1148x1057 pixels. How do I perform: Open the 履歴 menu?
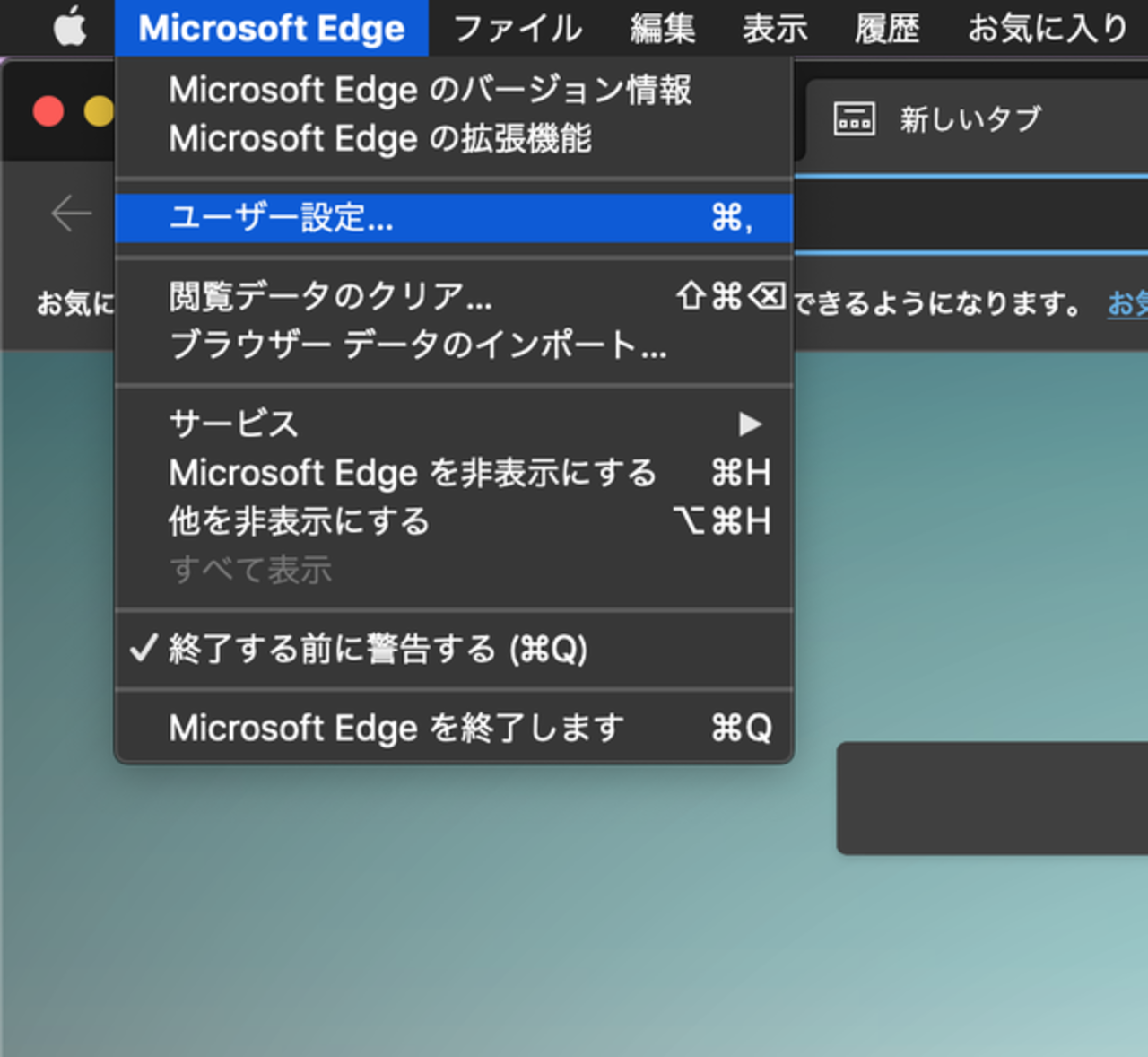[x=887, y=27]
